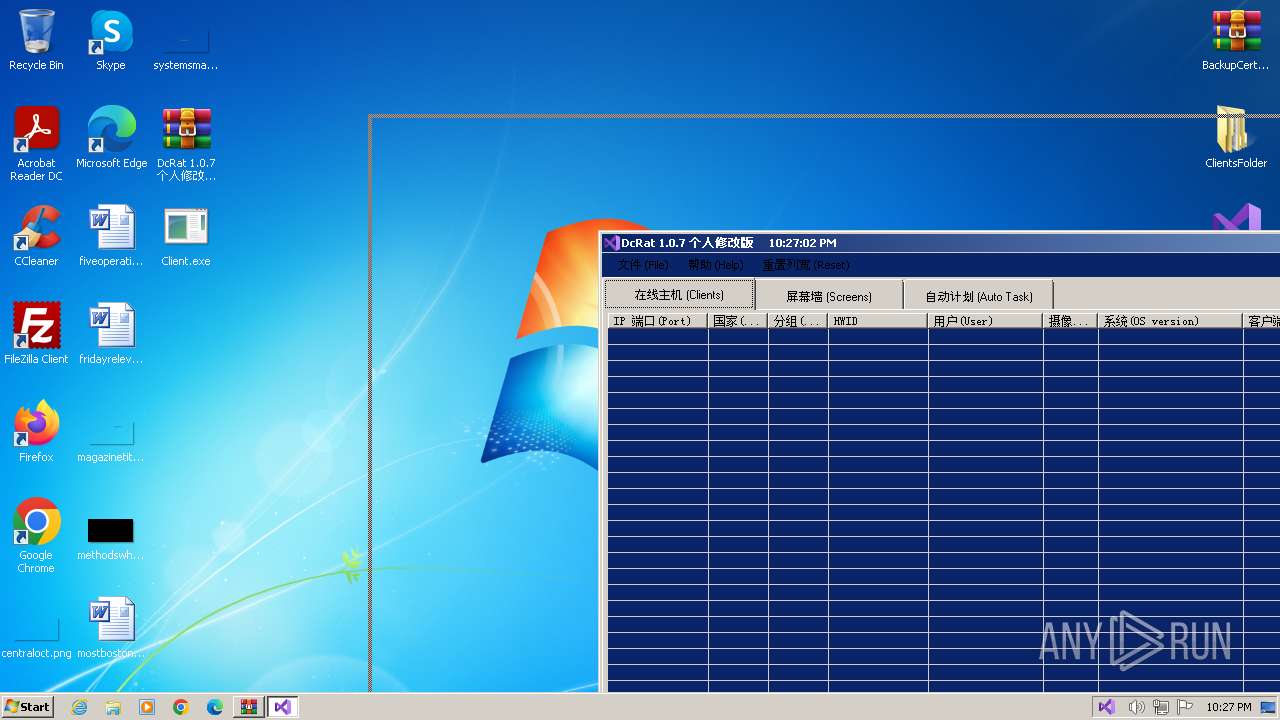Select Acrobat Reader DC shortcut
The width and height of the screenshot is (1280, 720).
(x=36, y=143)
